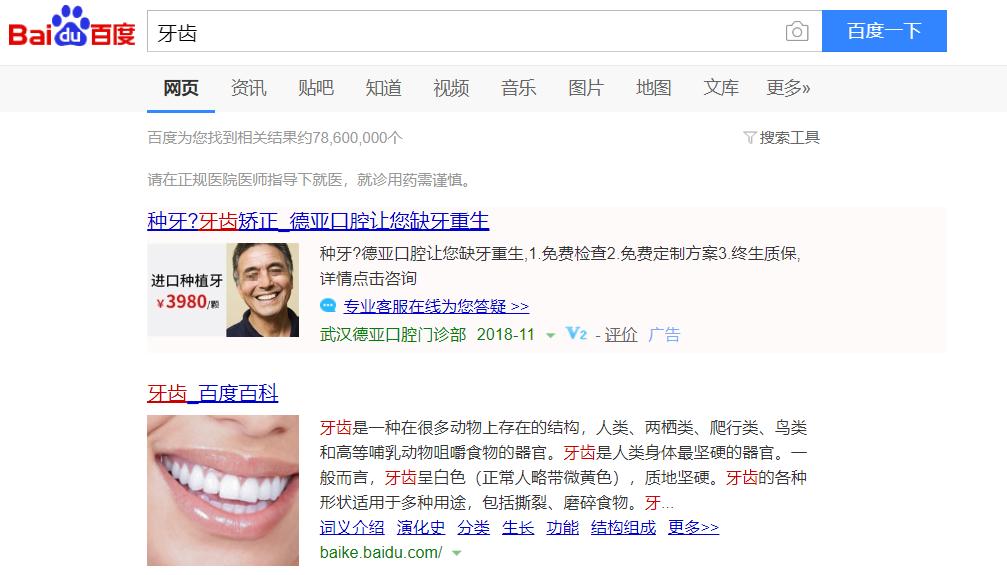This screenshot has height=575, width=1007.
Task: Click the dental implant ad thumbnail
Action: [x=223, y=290]
